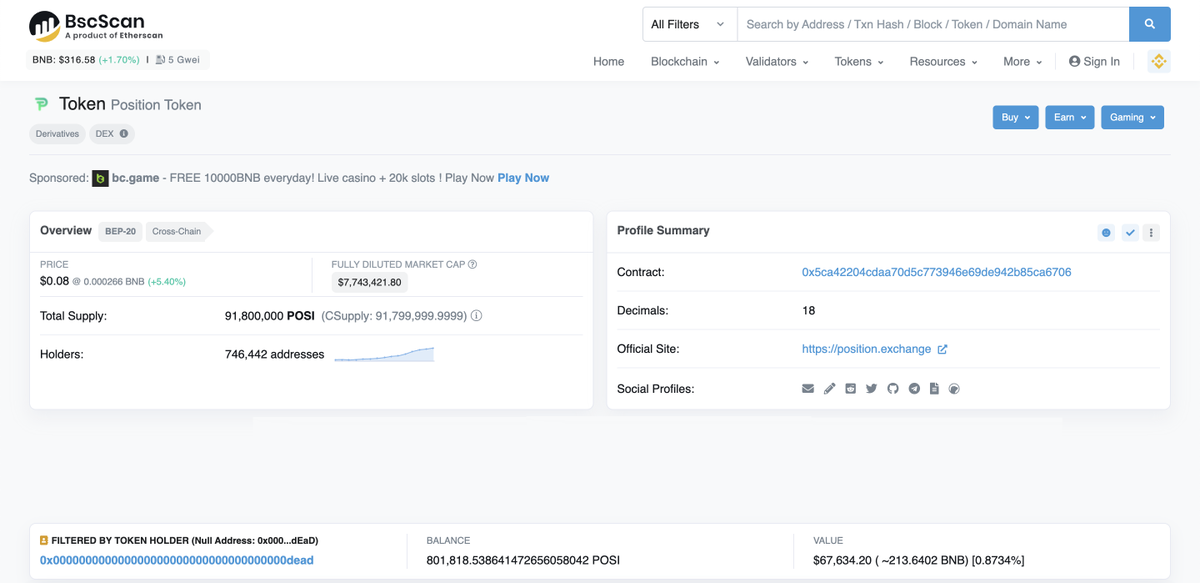
Task: Click the green Position Token logo
Action: point(41,104)
